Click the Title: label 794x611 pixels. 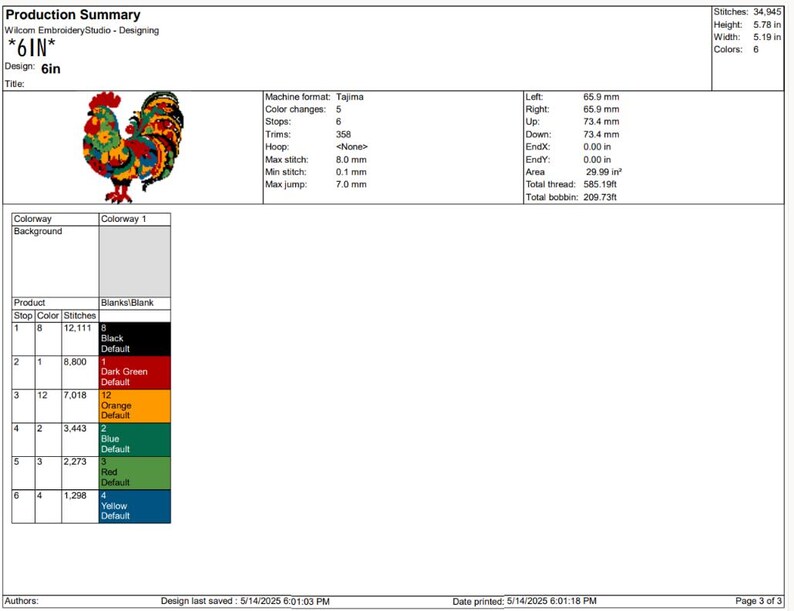15,84
